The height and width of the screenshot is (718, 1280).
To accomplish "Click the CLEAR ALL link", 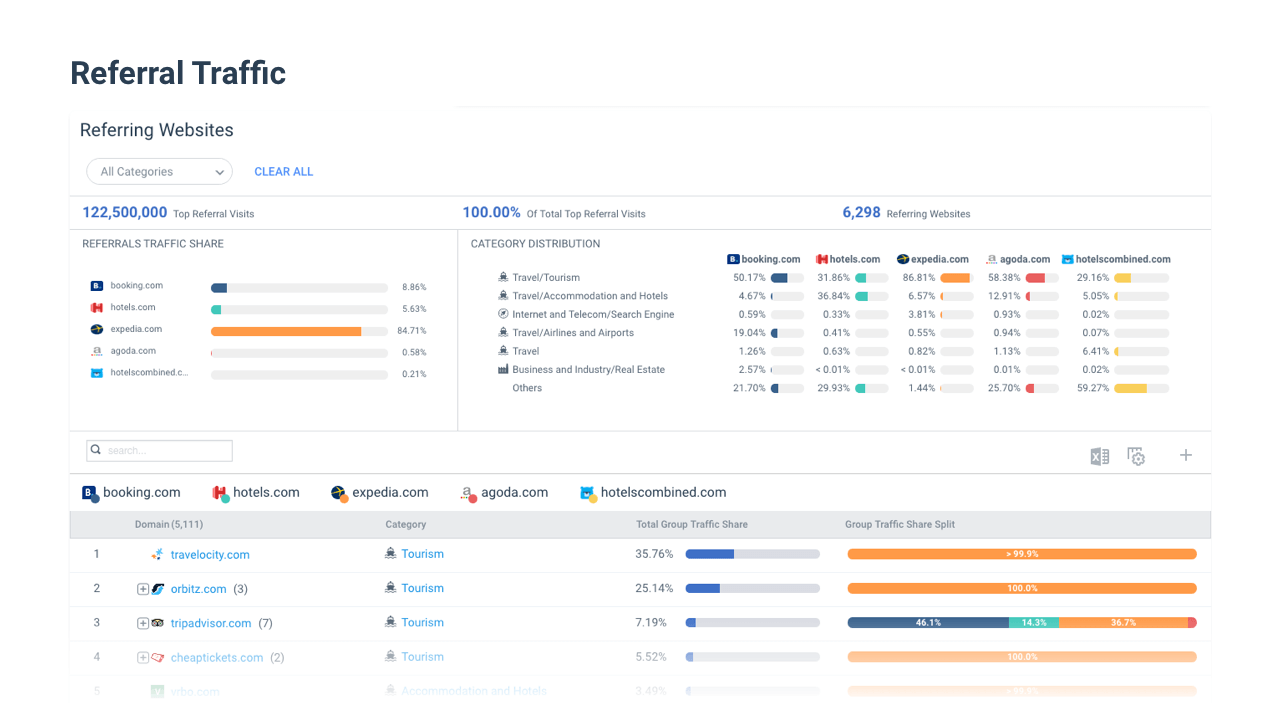I will click(x=284, y=172).
